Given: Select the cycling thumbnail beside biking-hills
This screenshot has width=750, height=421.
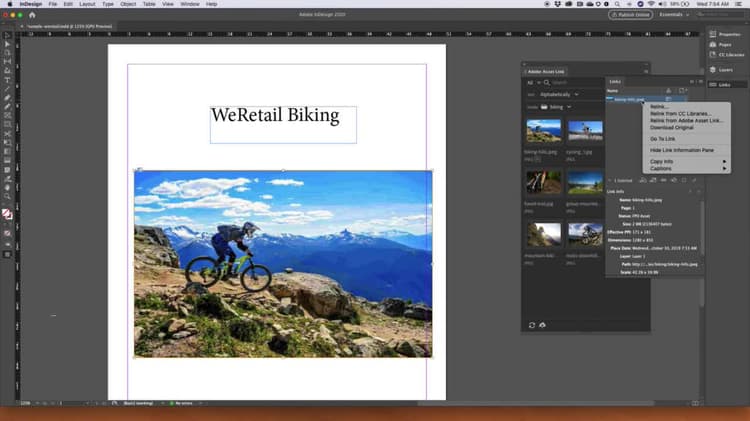Looking at the screenshot, I should pos(585,131).
